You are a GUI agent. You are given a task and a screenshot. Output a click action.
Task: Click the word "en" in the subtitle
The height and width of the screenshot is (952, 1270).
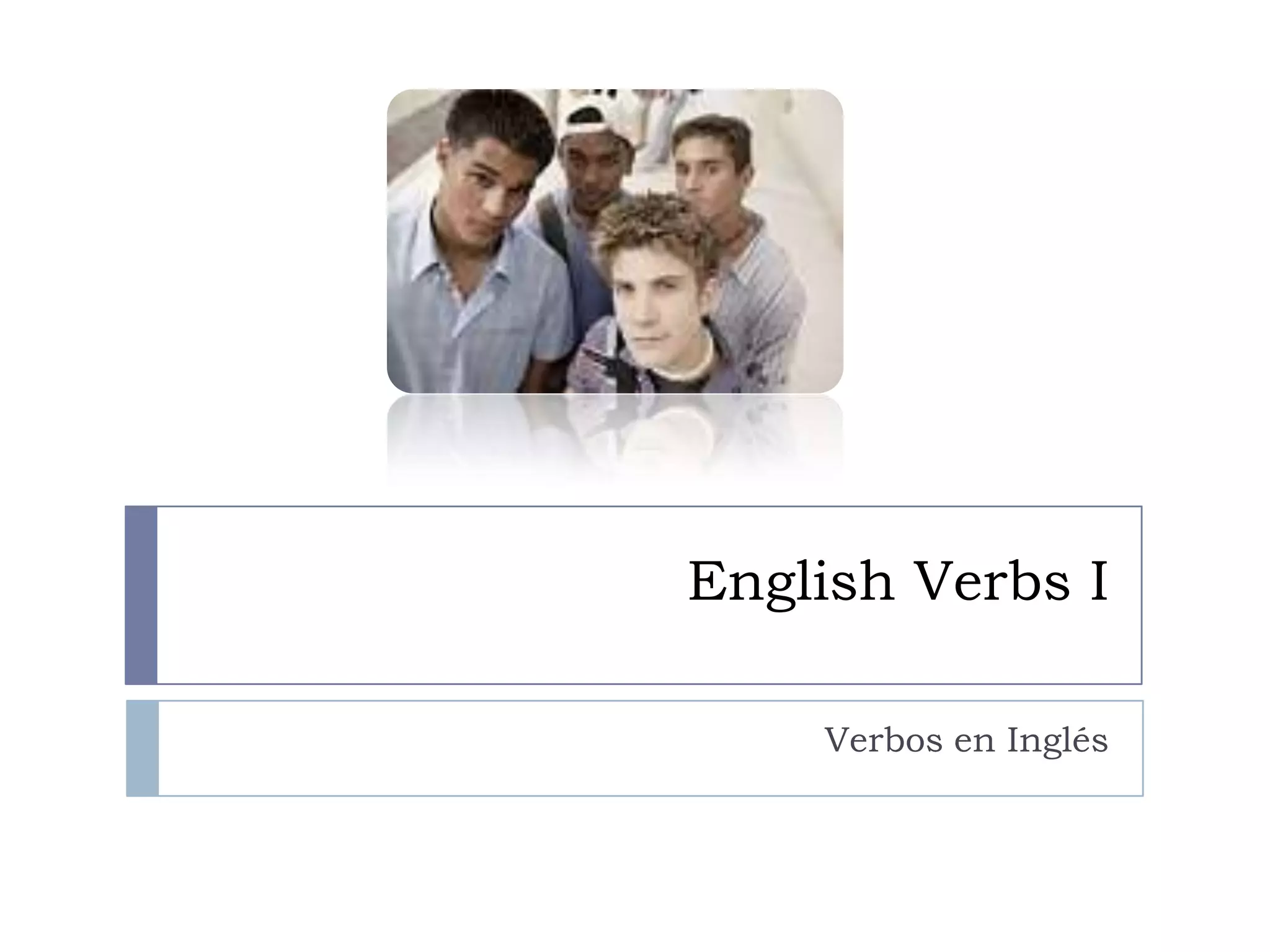click(x=974, y=743)
